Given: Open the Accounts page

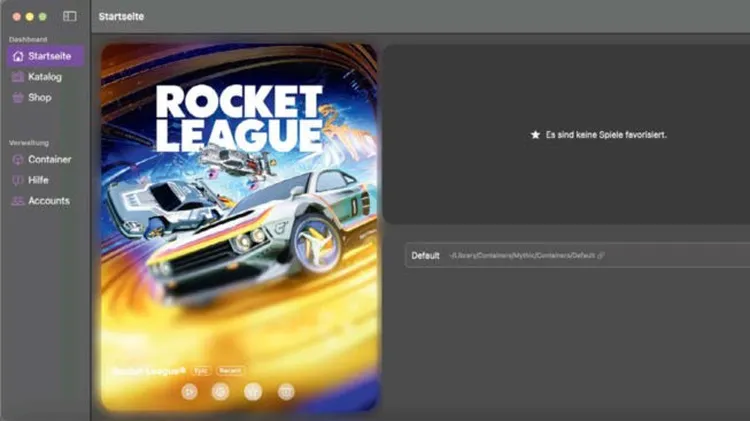Looking at the screenshot, I should pos(45,201).
